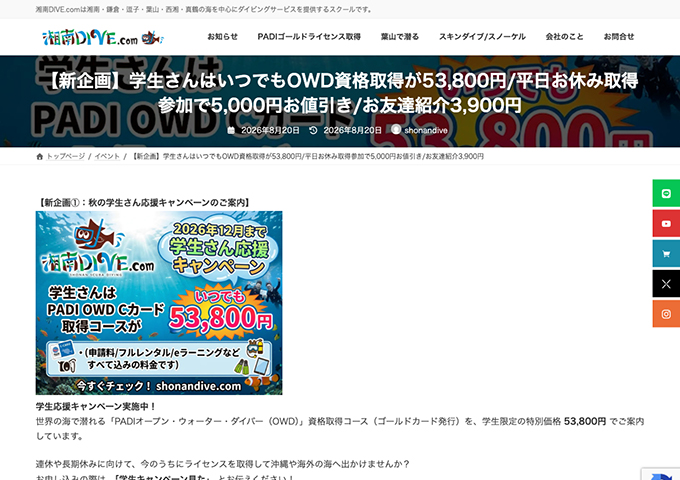
Task: Click the 学生応援キャンペーン実施中！ text
Action: pos(96,407)
